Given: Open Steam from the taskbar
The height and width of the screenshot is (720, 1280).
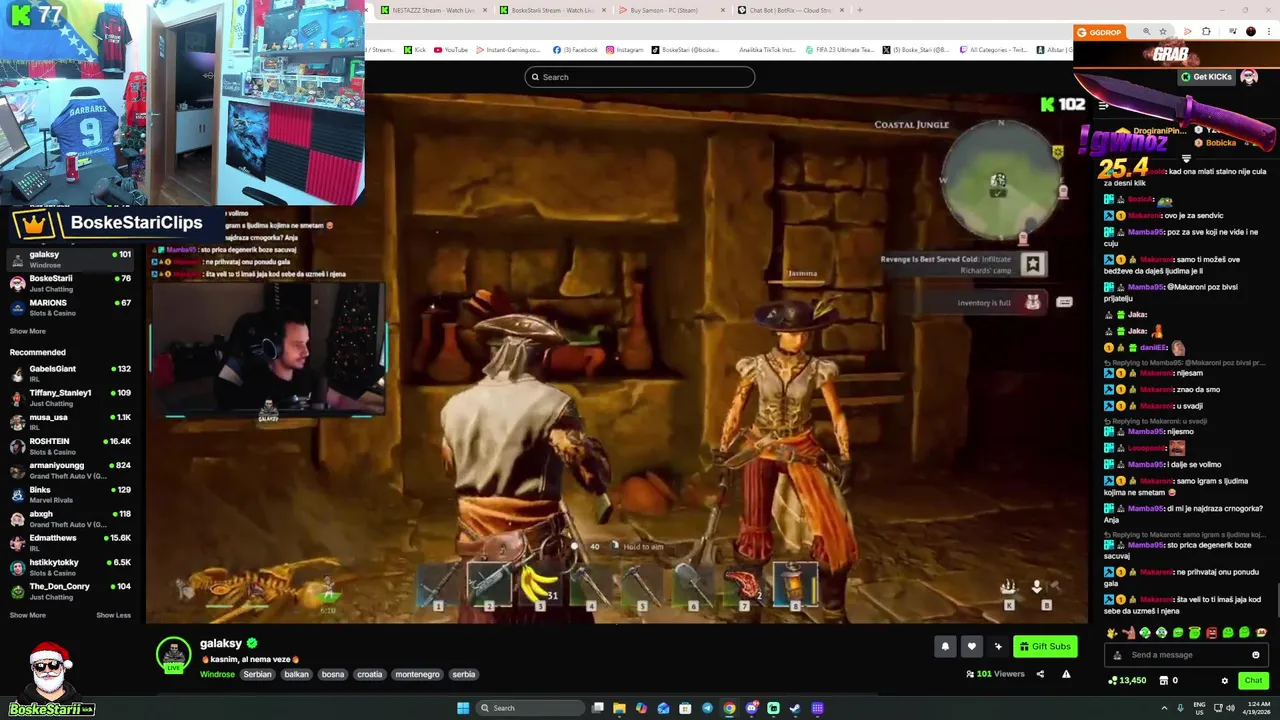Looking at the screenshot, I should (795, 708).
